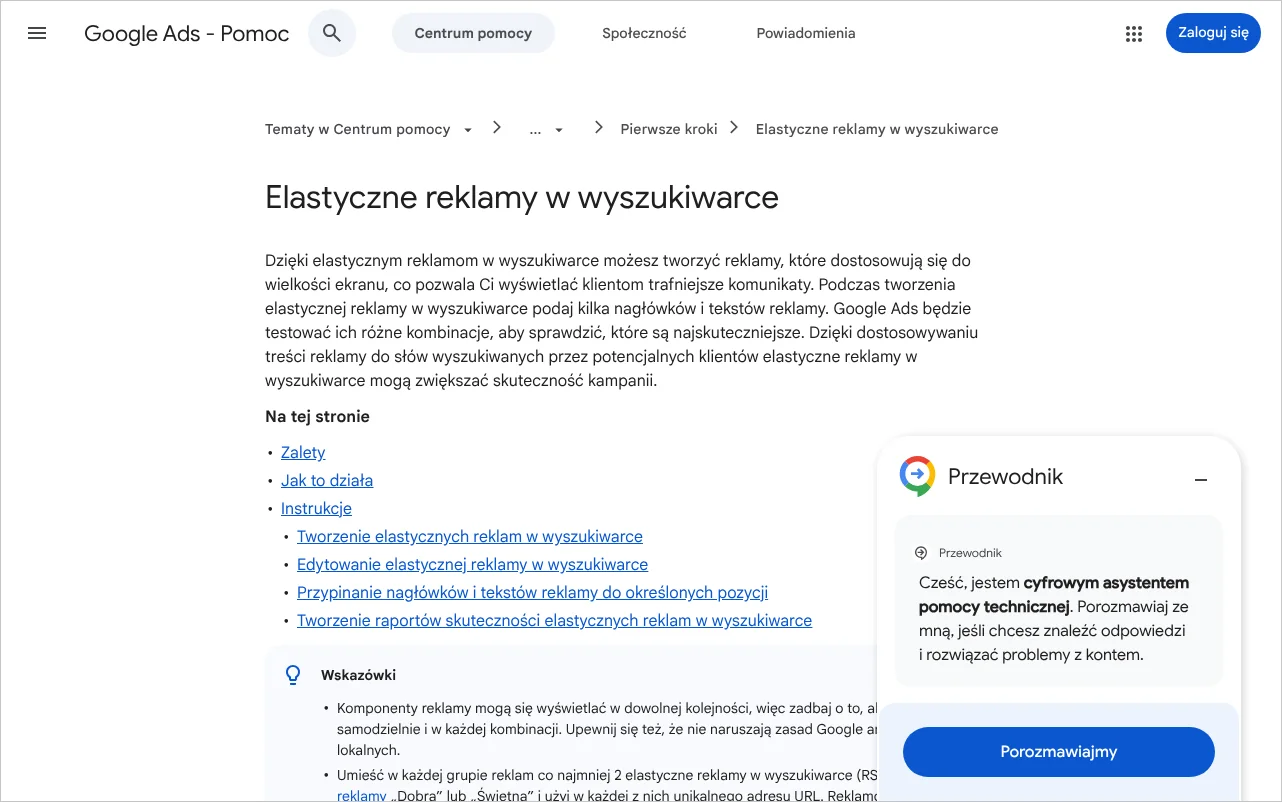The width and height of the screenshot is (1282, 802).
Task: Click the Wskazówki heading text
Action: click(359, 675)
